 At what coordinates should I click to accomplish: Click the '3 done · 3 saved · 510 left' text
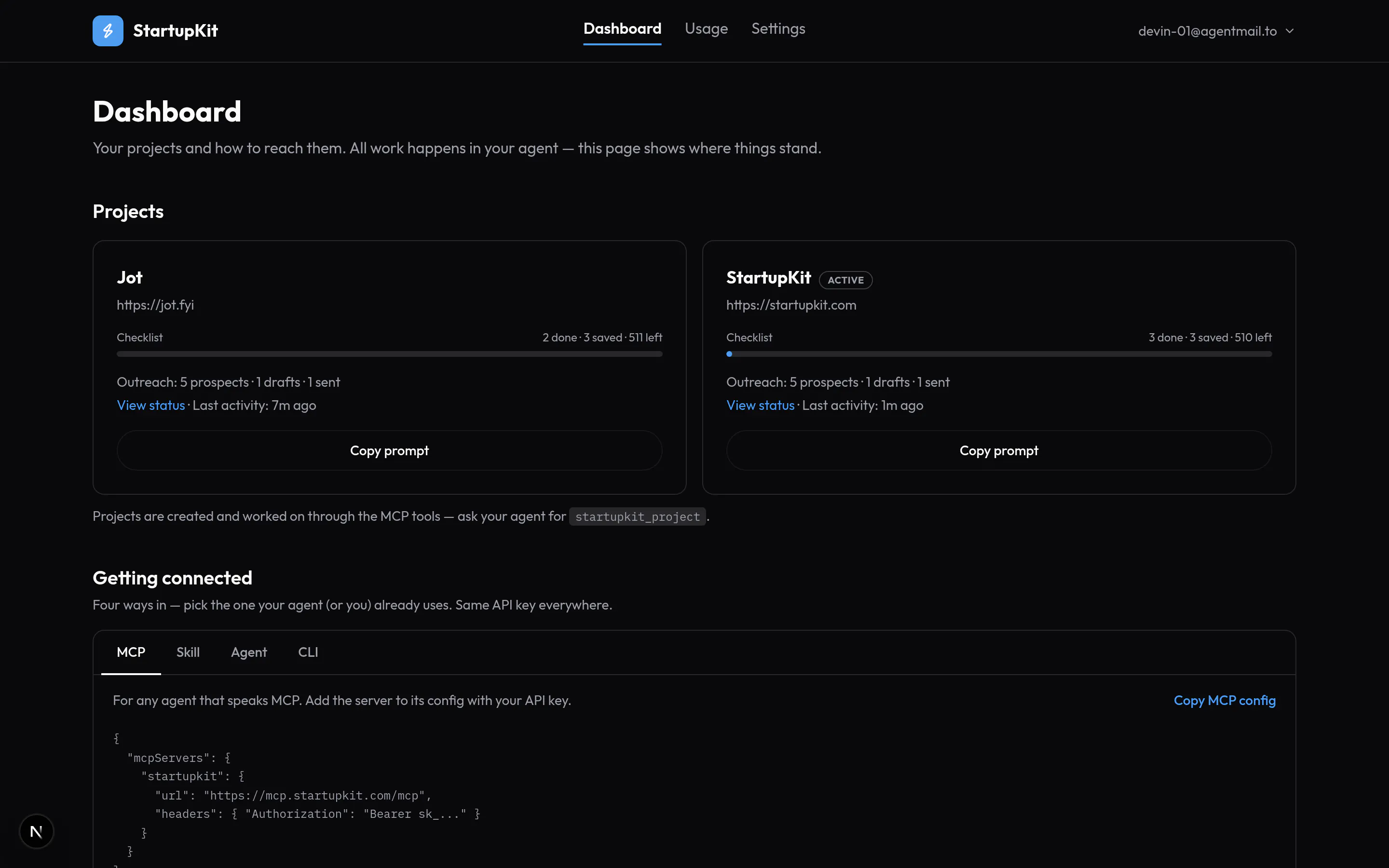1210,338
